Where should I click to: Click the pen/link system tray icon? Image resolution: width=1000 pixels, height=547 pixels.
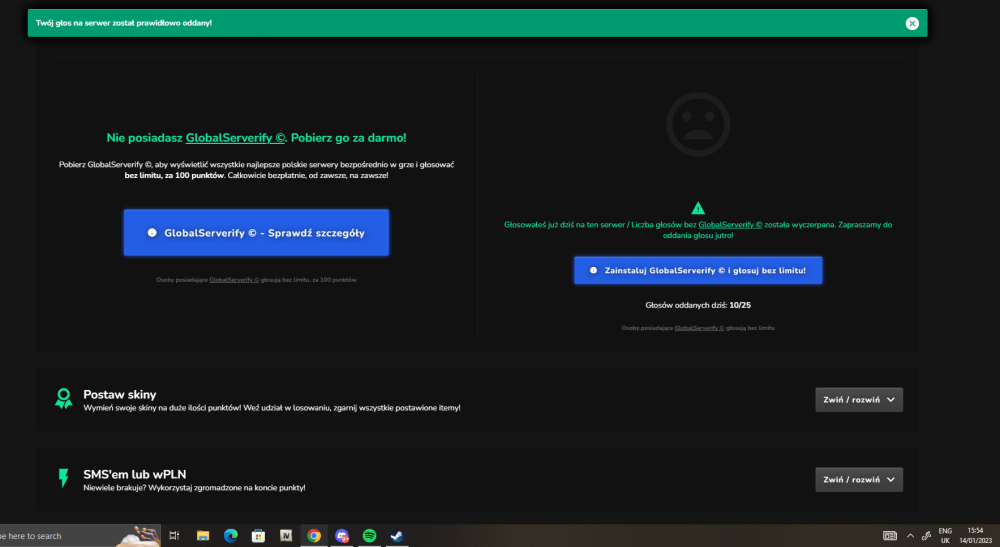point(927,536)
